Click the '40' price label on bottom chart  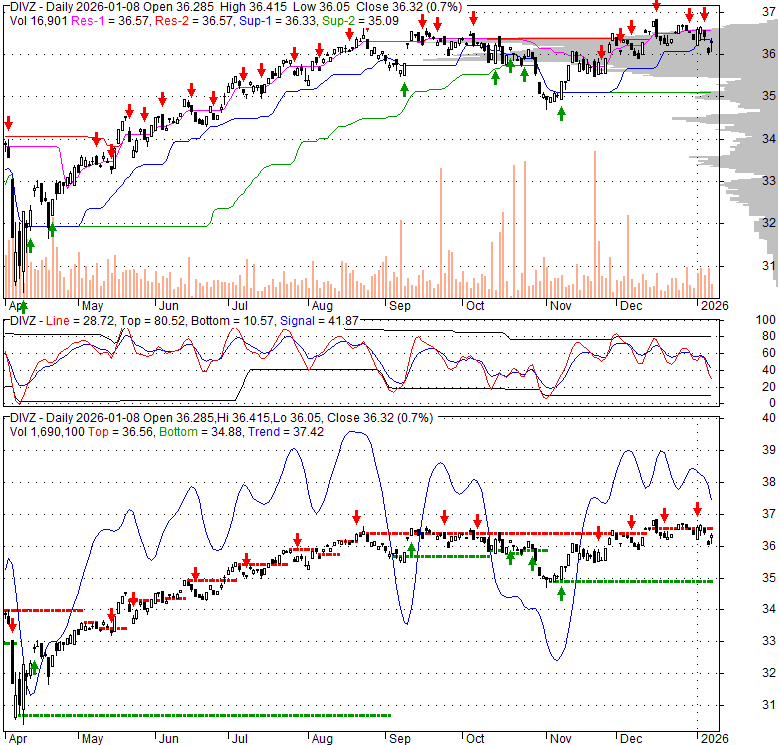(x=769, y=418)
